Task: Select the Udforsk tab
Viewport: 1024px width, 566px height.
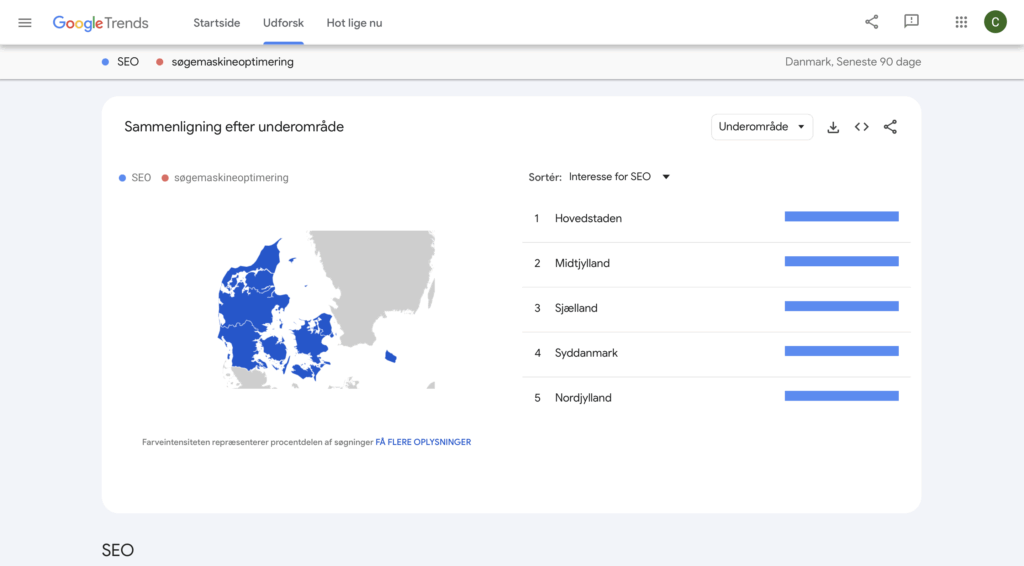Action: (x=283, y=23)
